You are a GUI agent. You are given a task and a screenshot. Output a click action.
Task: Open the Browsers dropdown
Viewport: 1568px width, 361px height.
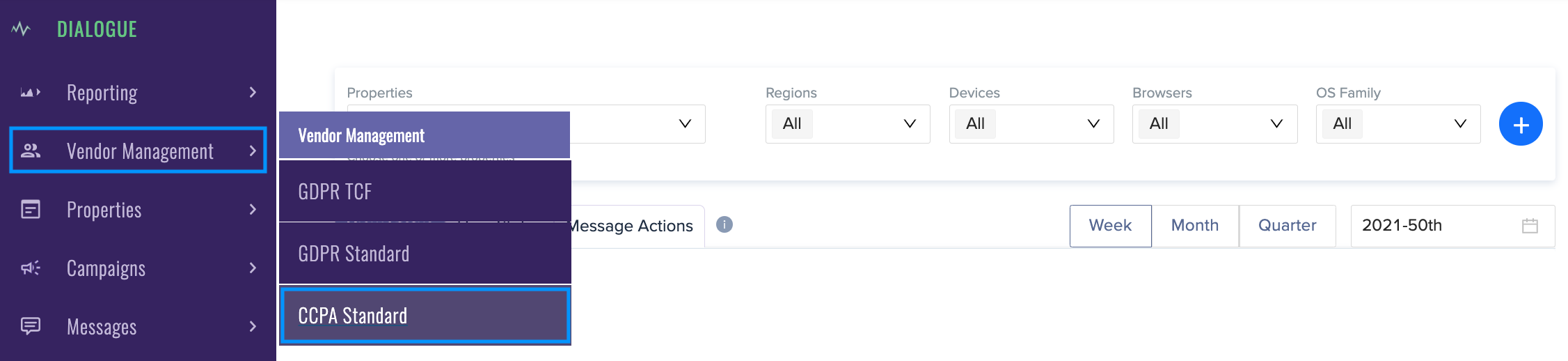point(1214,124)
